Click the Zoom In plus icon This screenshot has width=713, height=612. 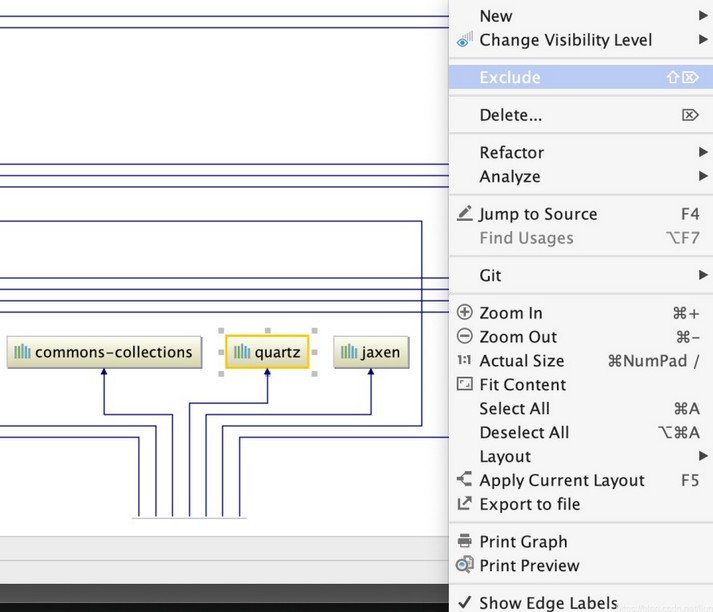pos(464,312)
